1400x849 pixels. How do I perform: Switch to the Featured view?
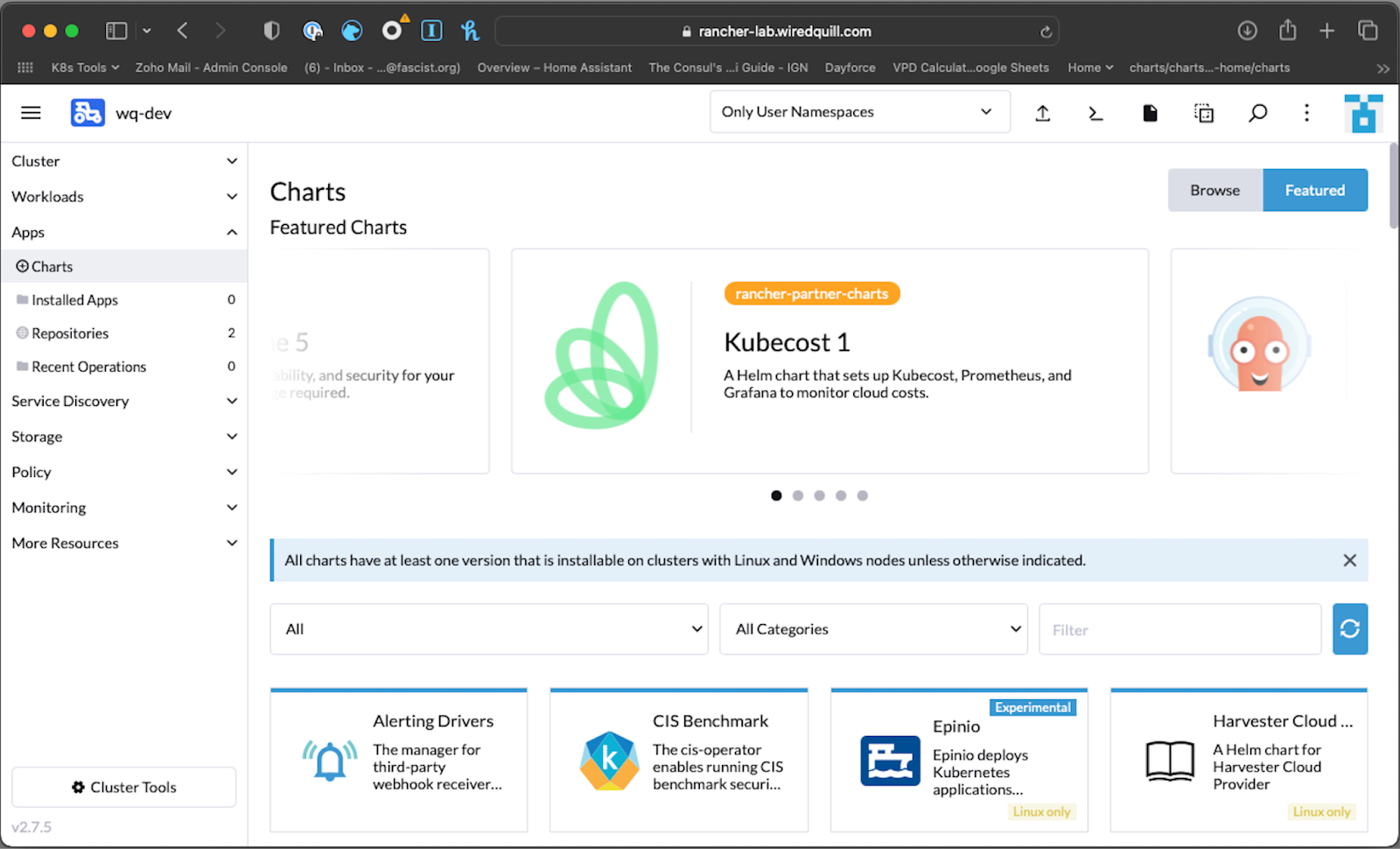pyautogui.click(x=1314, y=190)
